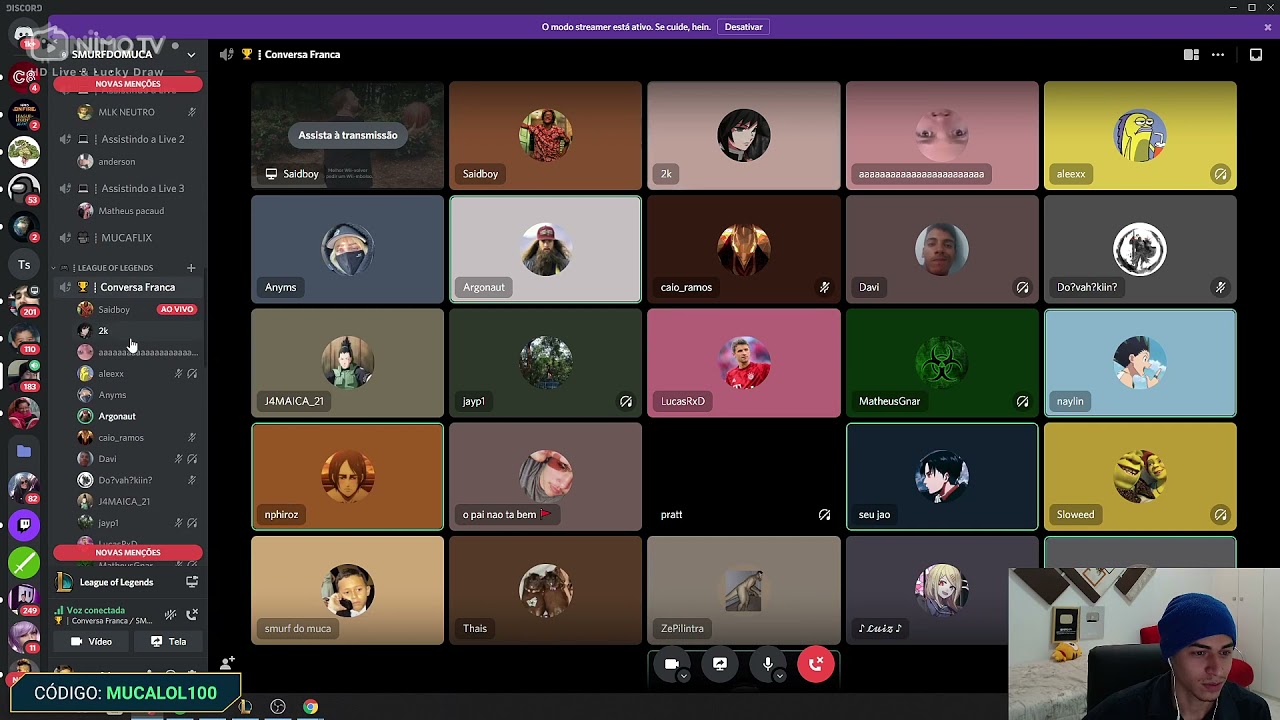The width and height of the screenshot is (1280, 720).
Task: Open blue folder icon in server list
Action: pyautogui.click(x=24, y=451)
